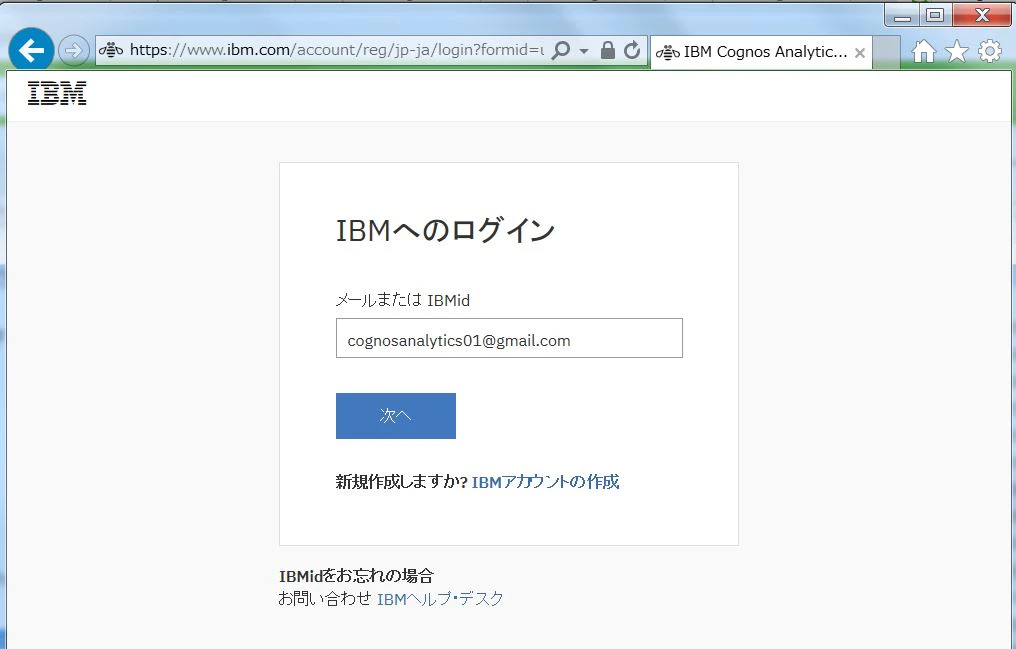This screenshot has height=649, width=1016.
Task: Click the email or IBMid input field
Action: coord(509,338)
